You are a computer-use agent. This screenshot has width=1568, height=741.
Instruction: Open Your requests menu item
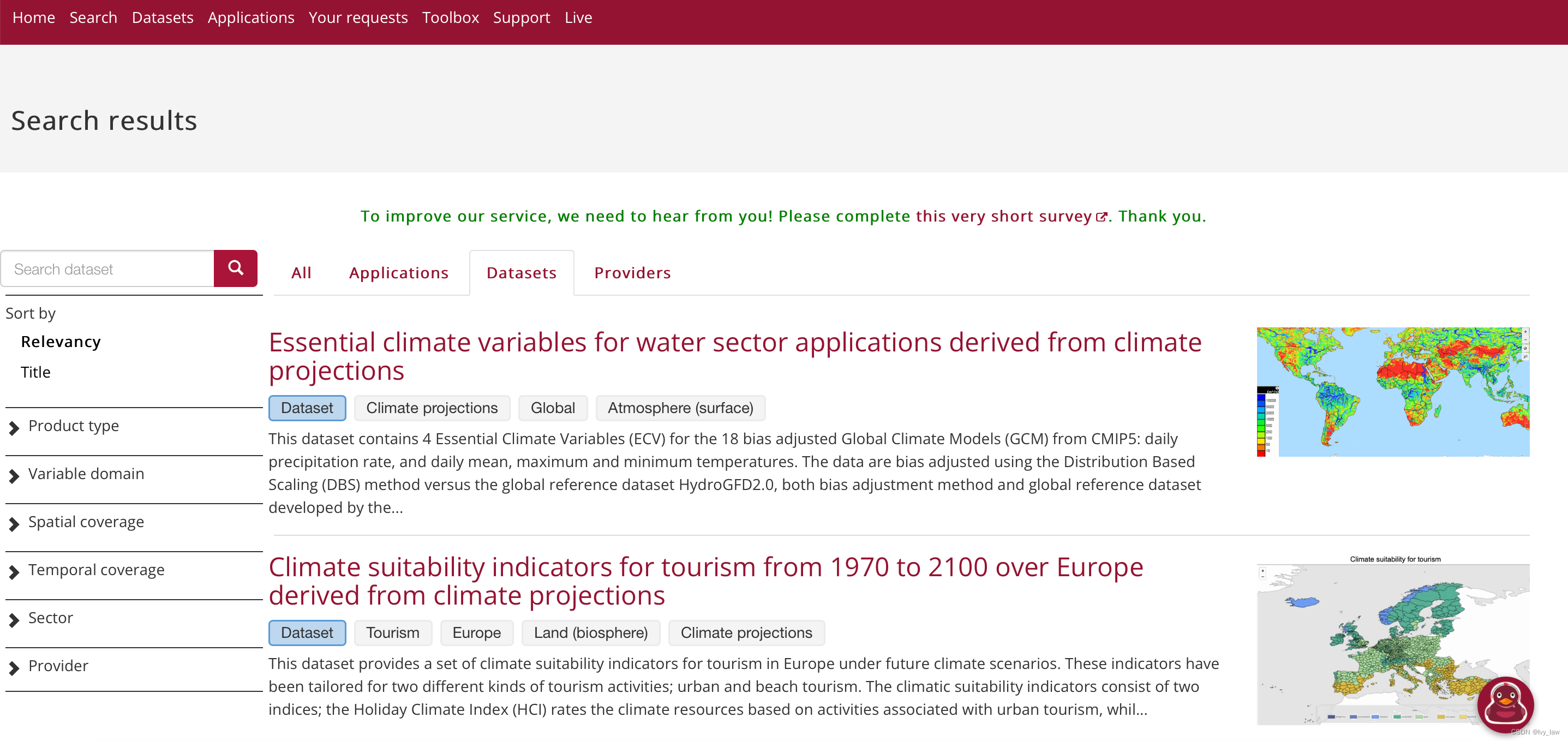tap(358, 17)
